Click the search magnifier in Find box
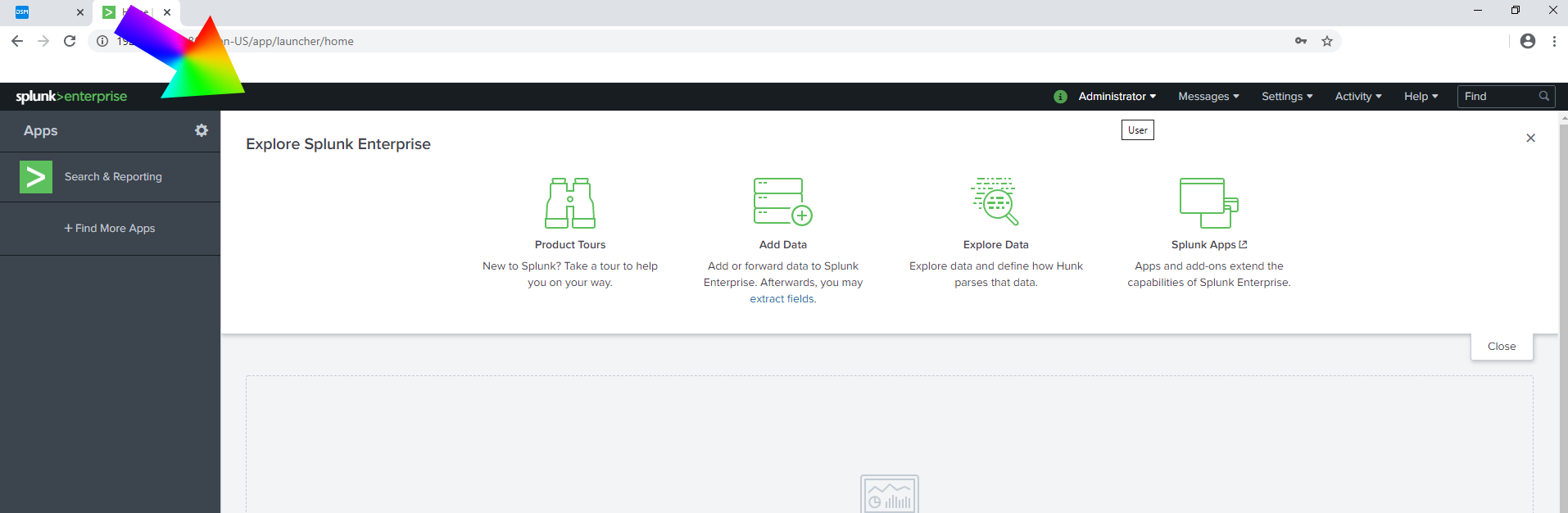The height and width of the screenshot is (513, 1568). click(x=1543, y=96)
